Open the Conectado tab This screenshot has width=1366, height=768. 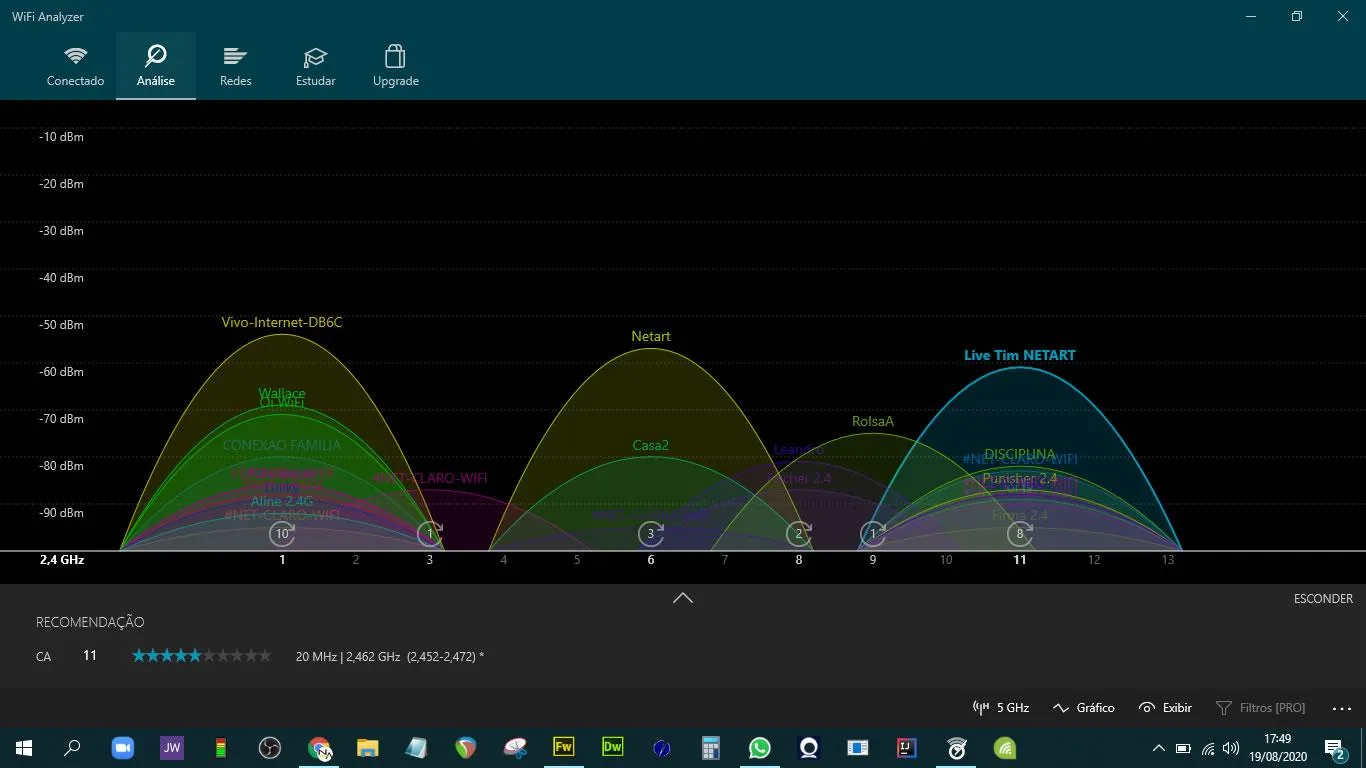tap(75, 66)
